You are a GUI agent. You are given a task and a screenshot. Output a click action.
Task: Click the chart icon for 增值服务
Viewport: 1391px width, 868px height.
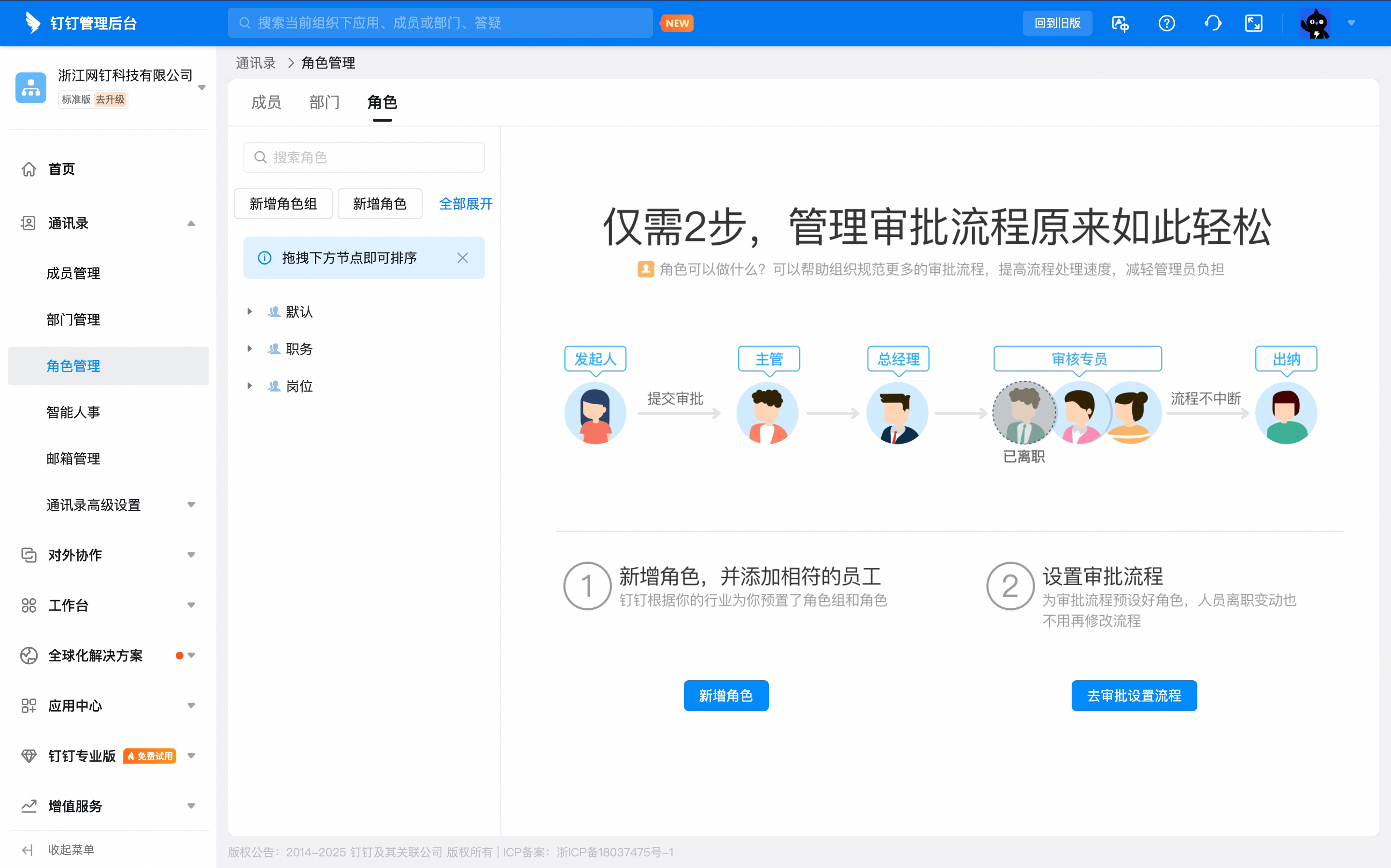click(x=28, y=806)
